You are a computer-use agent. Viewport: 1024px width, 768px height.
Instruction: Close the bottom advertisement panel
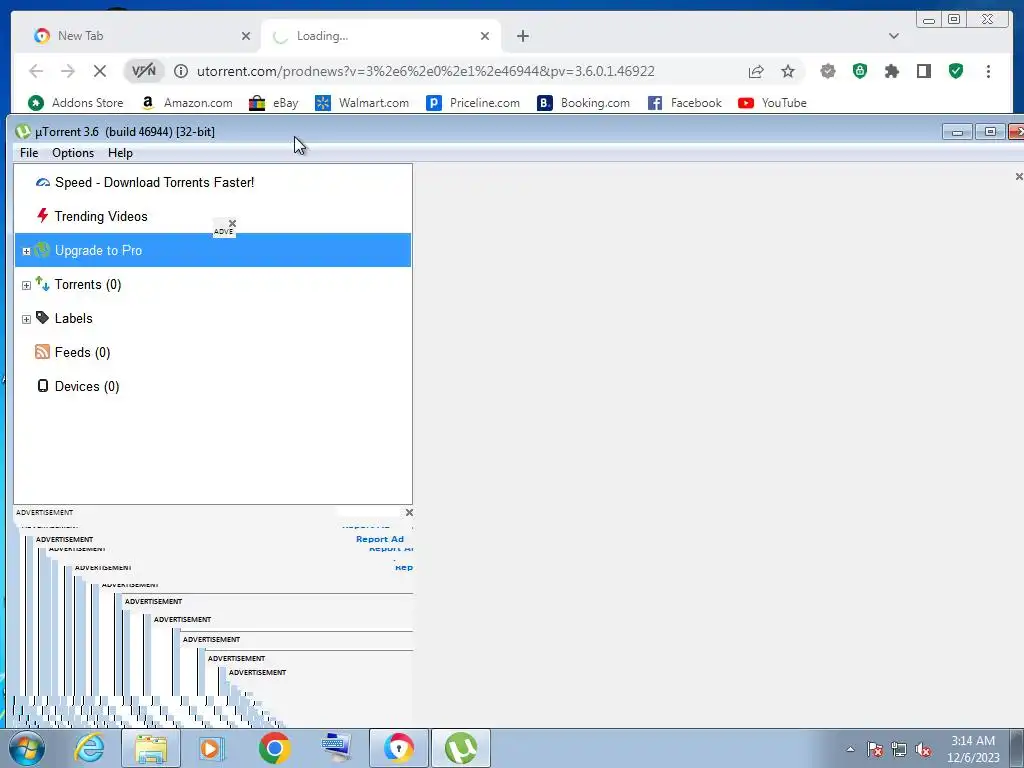tap(409, 513)
